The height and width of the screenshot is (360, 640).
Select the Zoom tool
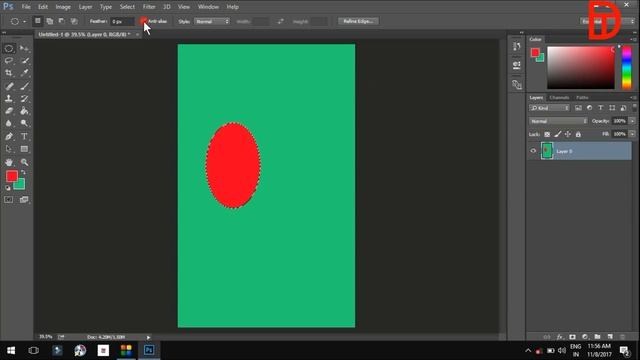point(24,162)
